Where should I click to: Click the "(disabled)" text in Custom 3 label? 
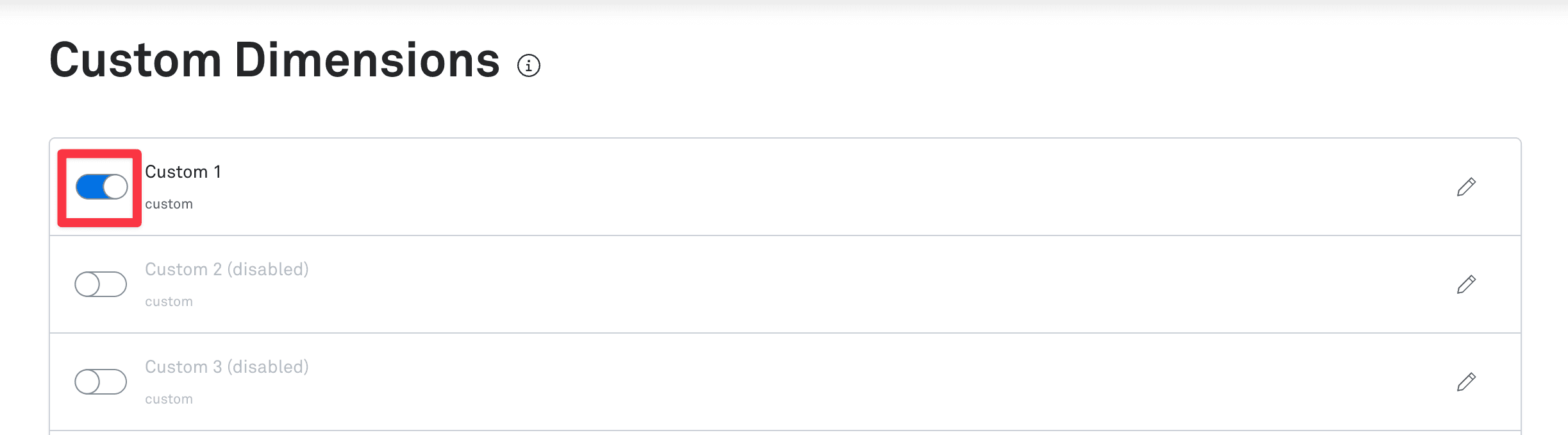(x=268, y=367)
